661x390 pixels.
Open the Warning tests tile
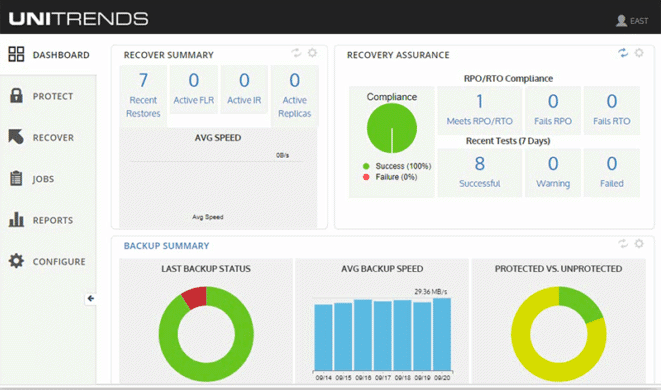tap(553, 173)
